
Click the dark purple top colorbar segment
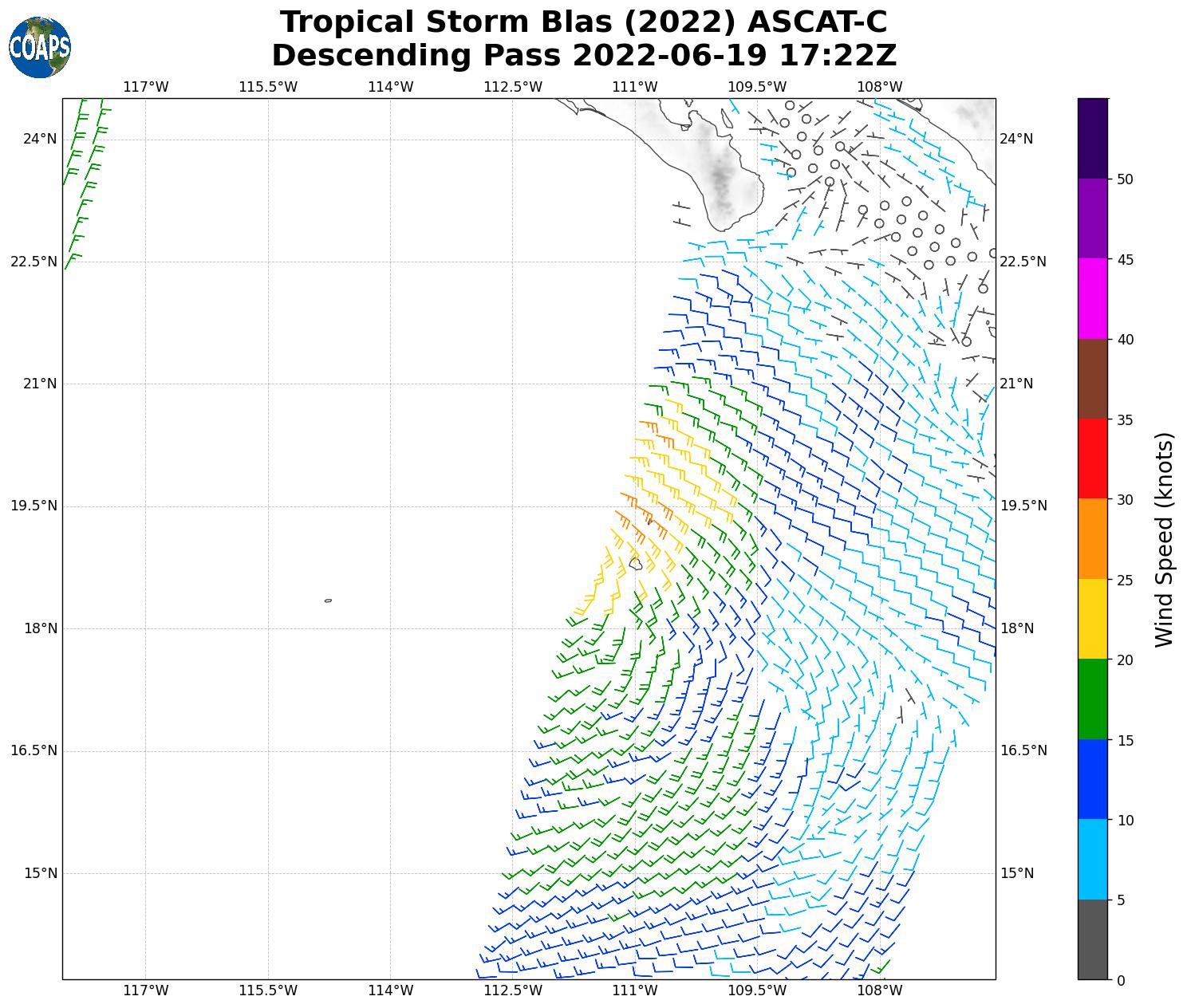(x=1092, y=138)
